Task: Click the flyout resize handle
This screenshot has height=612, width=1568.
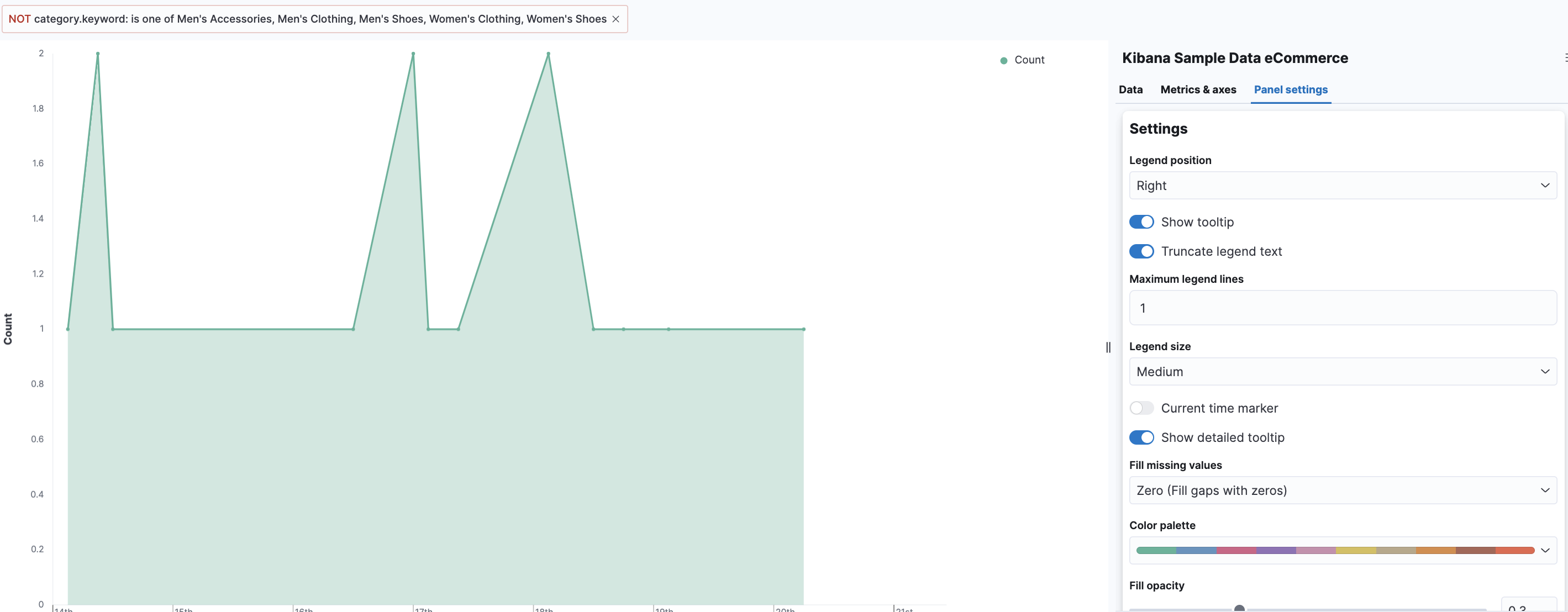Action: point(1108,347)
